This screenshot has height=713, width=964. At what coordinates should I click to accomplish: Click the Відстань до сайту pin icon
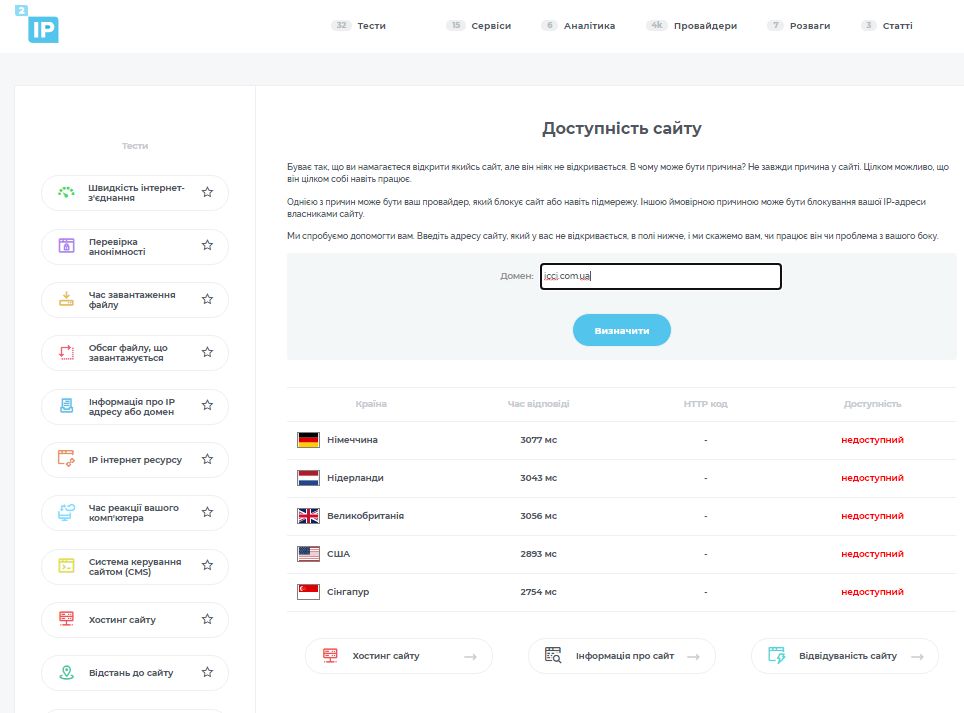tap(67, 673)
